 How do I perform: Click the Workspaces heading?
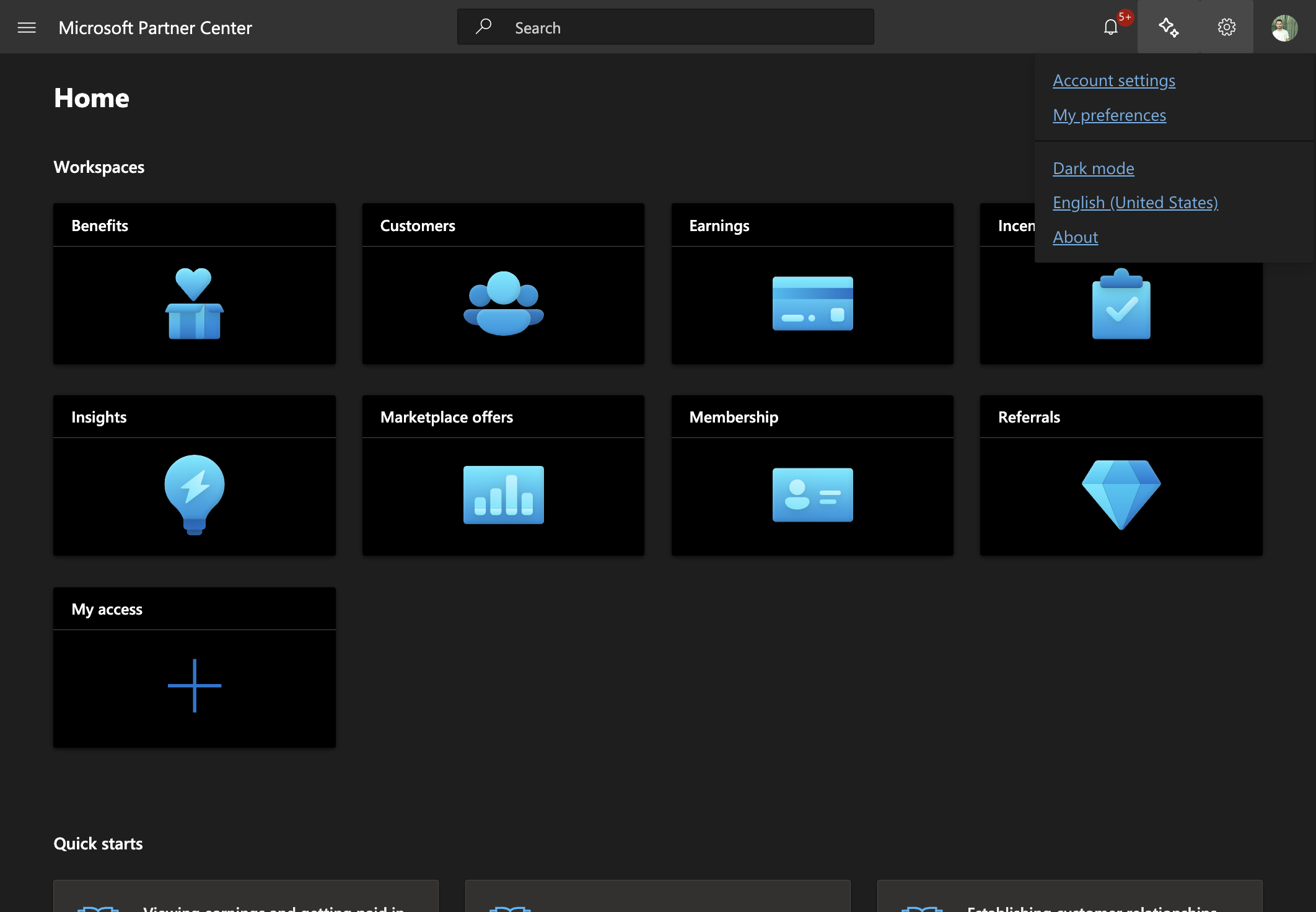(x=99, y=167)
